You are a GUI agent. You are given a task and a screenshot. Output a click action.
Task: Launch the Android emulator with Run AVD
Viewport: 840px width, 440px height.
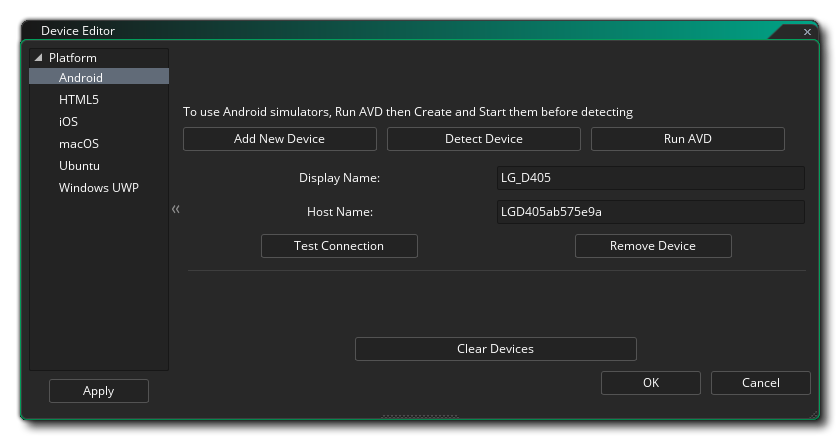click(x=687, y=139)
